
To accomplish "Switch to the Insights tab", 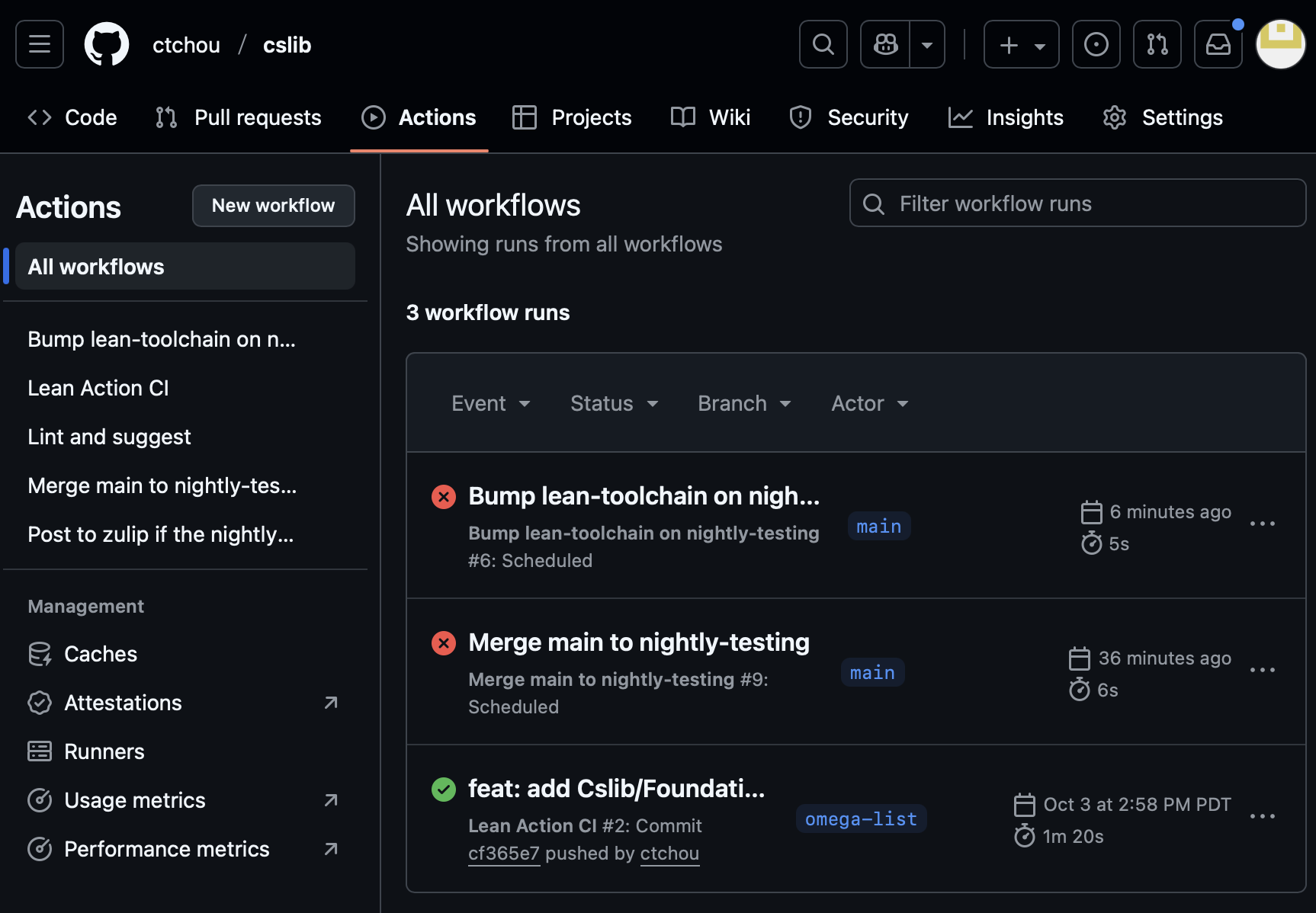I will click(x=1006, y=117).
